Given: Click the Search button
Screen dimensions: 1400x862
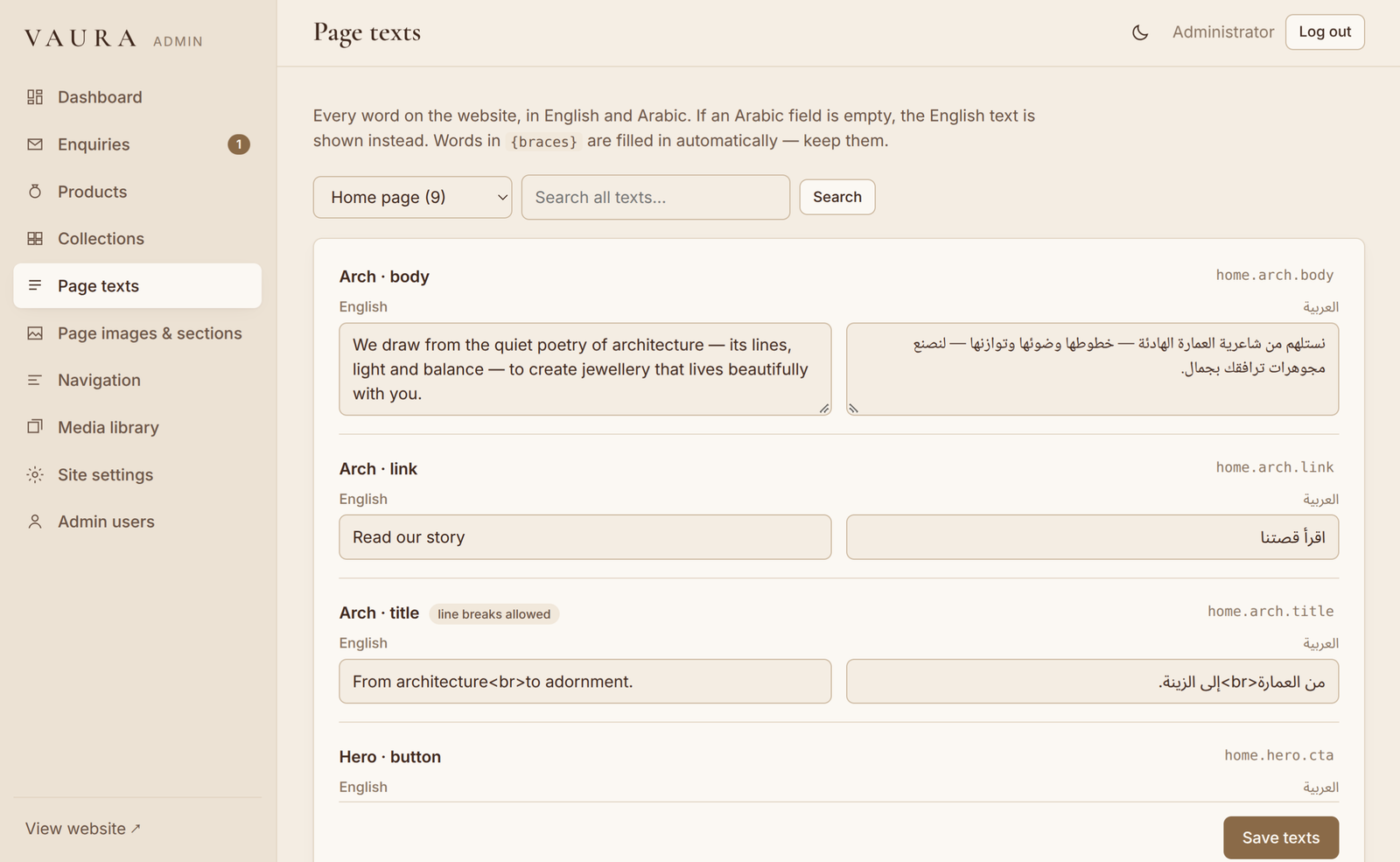Looking at the screenshot, I should [837, 197].
